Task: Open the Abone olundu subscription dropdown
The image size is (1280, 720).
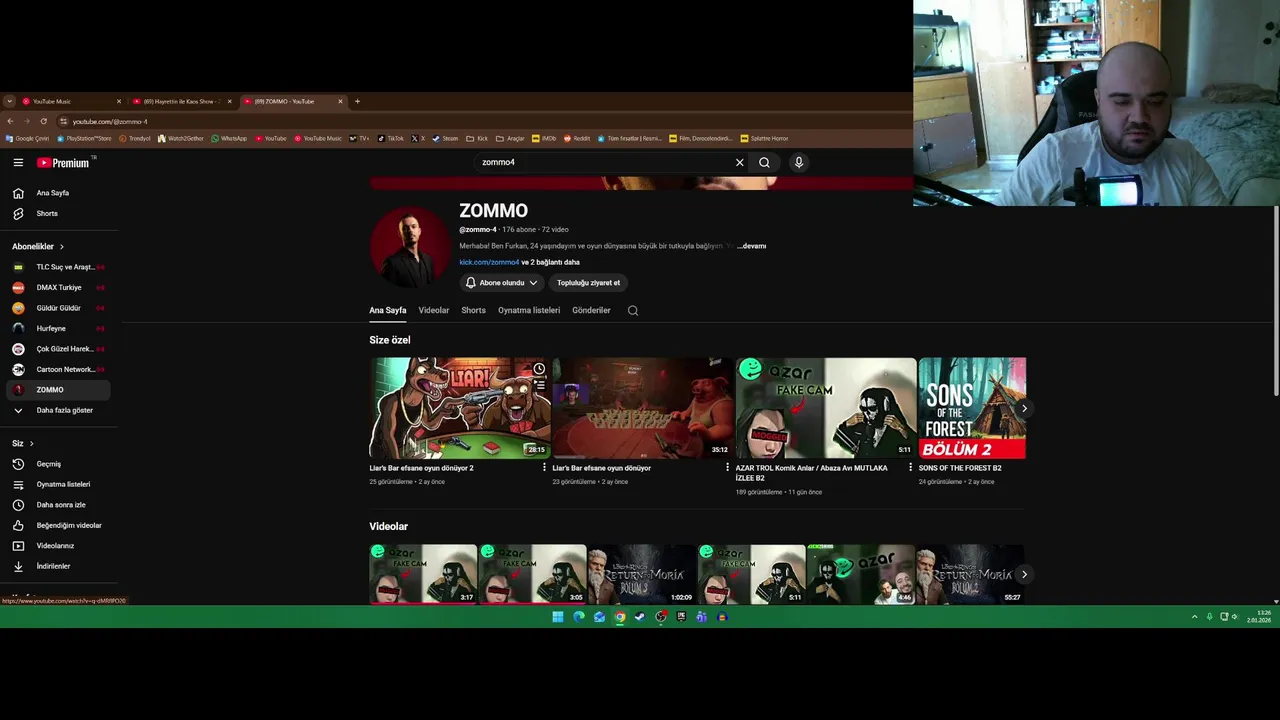Action: (502, 283)
